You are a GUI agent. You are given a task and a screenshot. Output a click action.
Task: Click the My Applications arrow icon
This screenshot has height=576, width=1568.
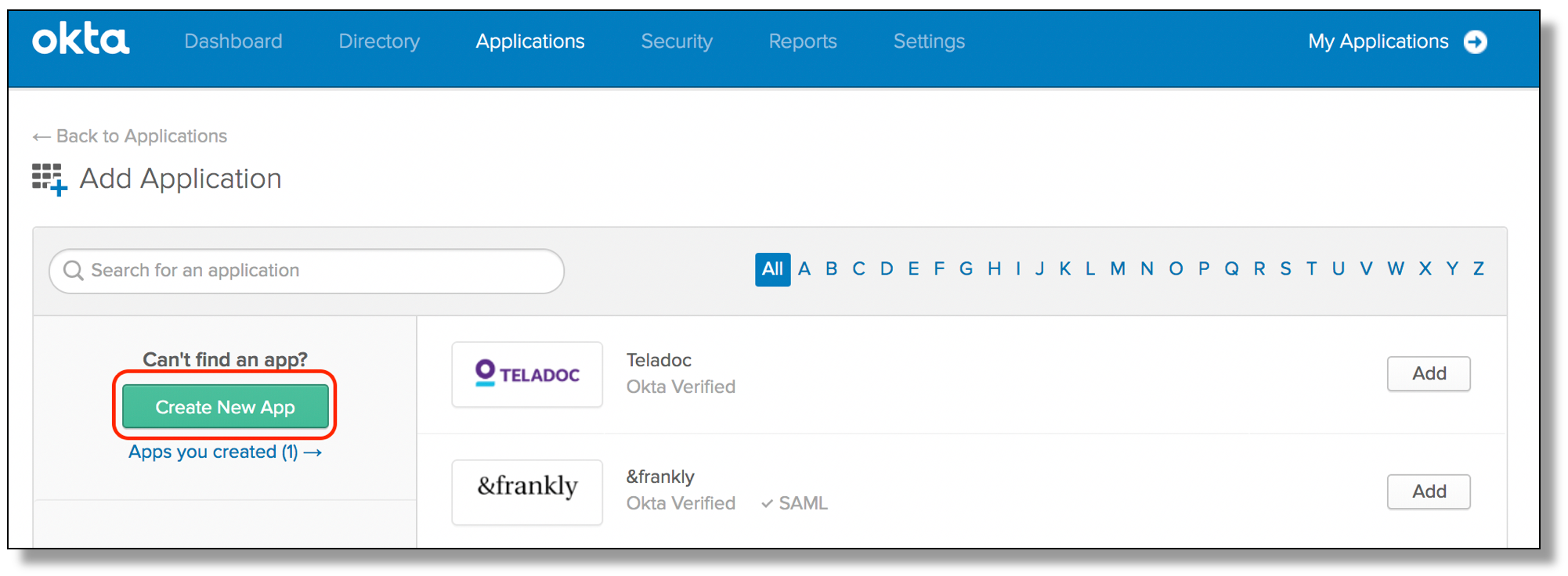tap(1476, 41)
